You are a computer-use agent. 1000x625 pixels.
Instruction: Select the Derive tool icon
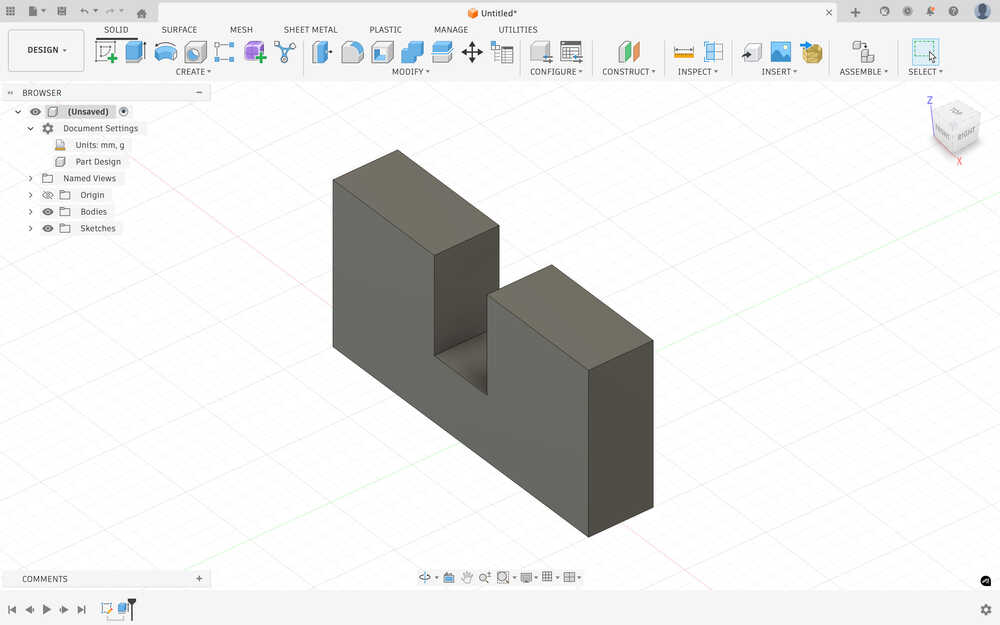(284, 52)
